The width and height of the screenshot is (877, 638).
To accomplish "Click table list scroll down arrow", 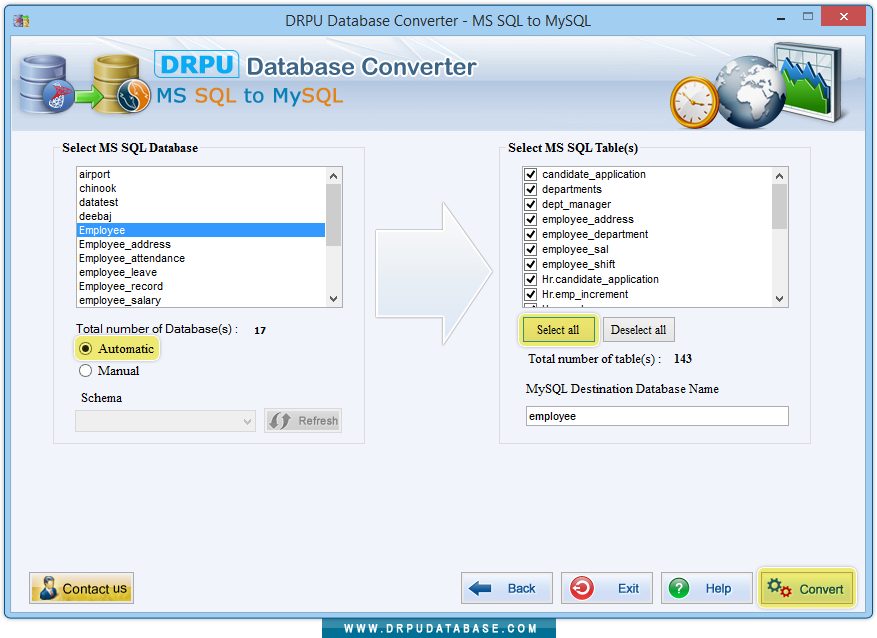I will click(x=779, y=299).
